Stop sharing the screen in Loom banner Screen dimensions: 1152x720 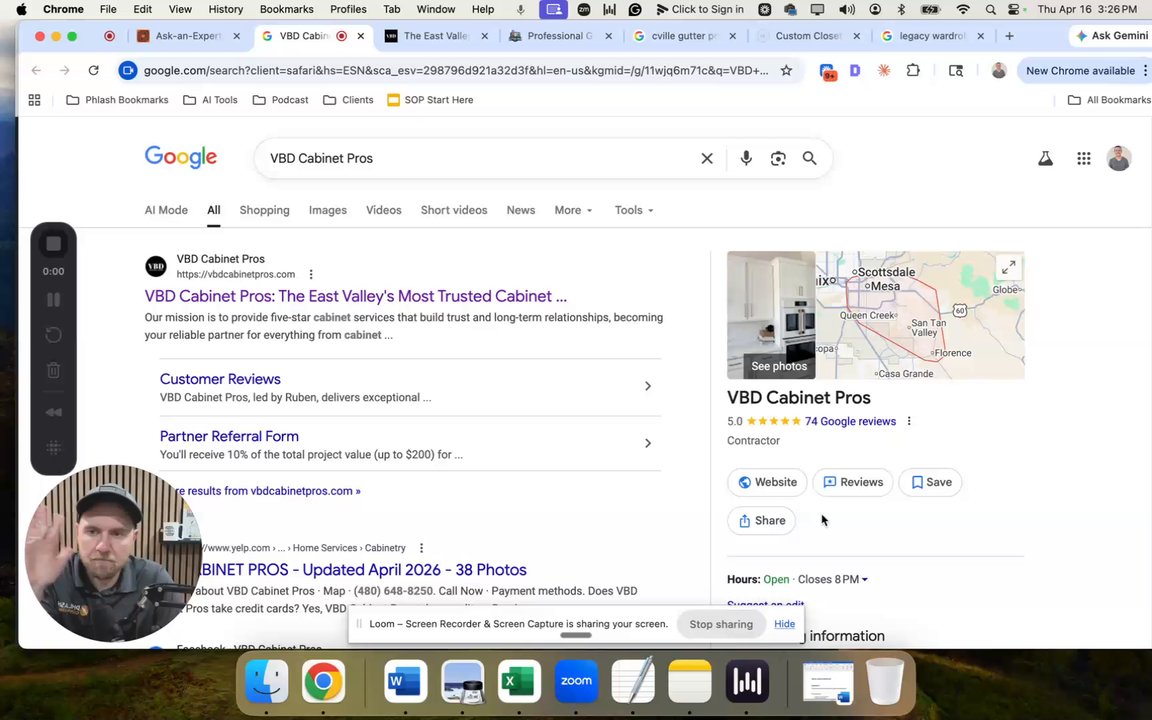tap(721, 624)
